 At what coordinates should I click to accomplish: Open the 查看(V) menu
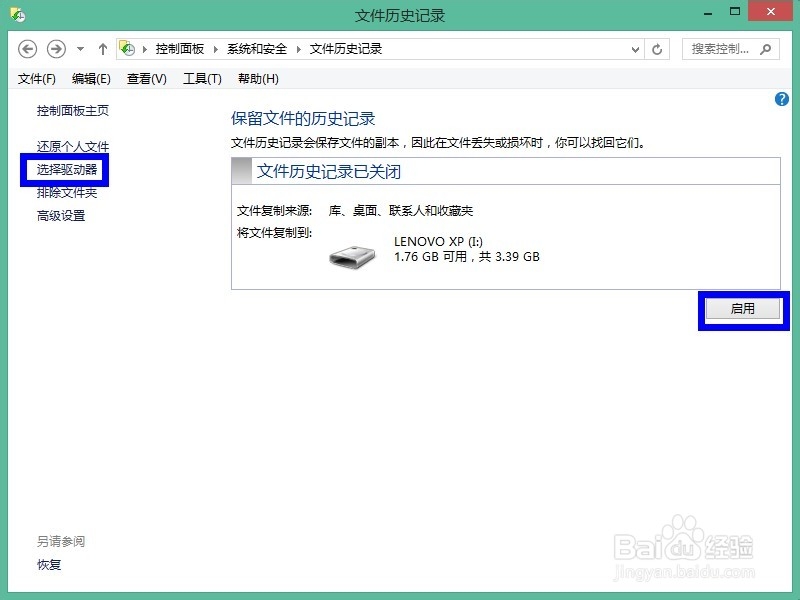(146, 78)
